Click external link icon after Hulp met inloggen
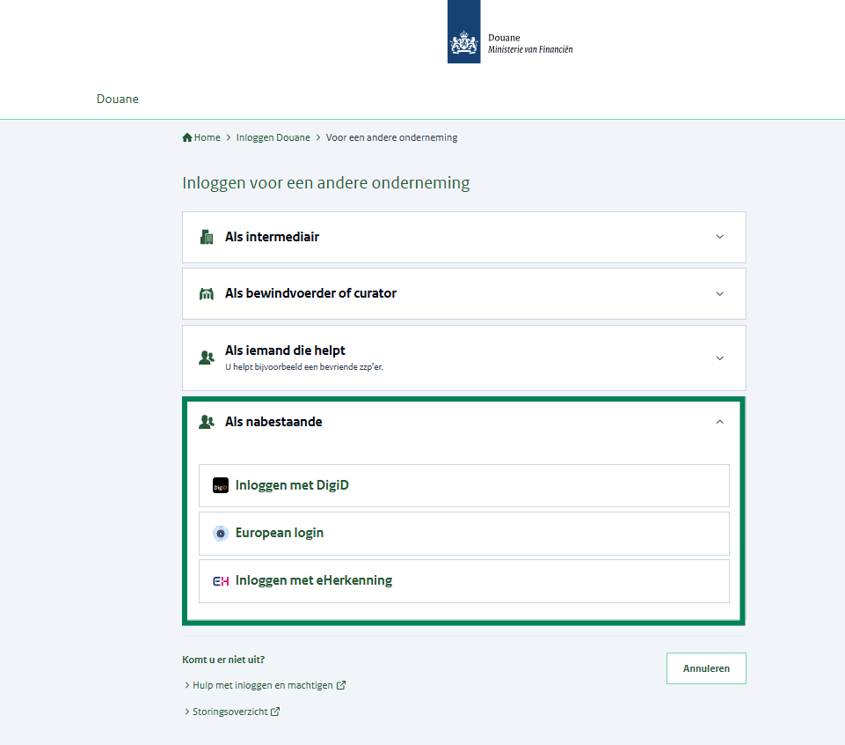 click(341, 685)
